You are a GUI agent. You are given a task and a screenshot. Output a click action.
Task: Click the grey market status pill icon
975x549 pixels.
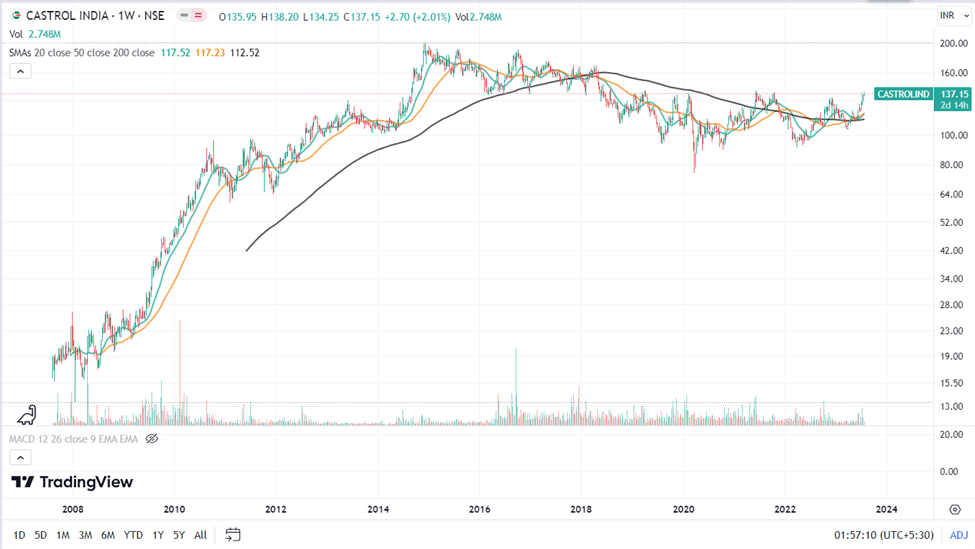click(x=186, y=16)
